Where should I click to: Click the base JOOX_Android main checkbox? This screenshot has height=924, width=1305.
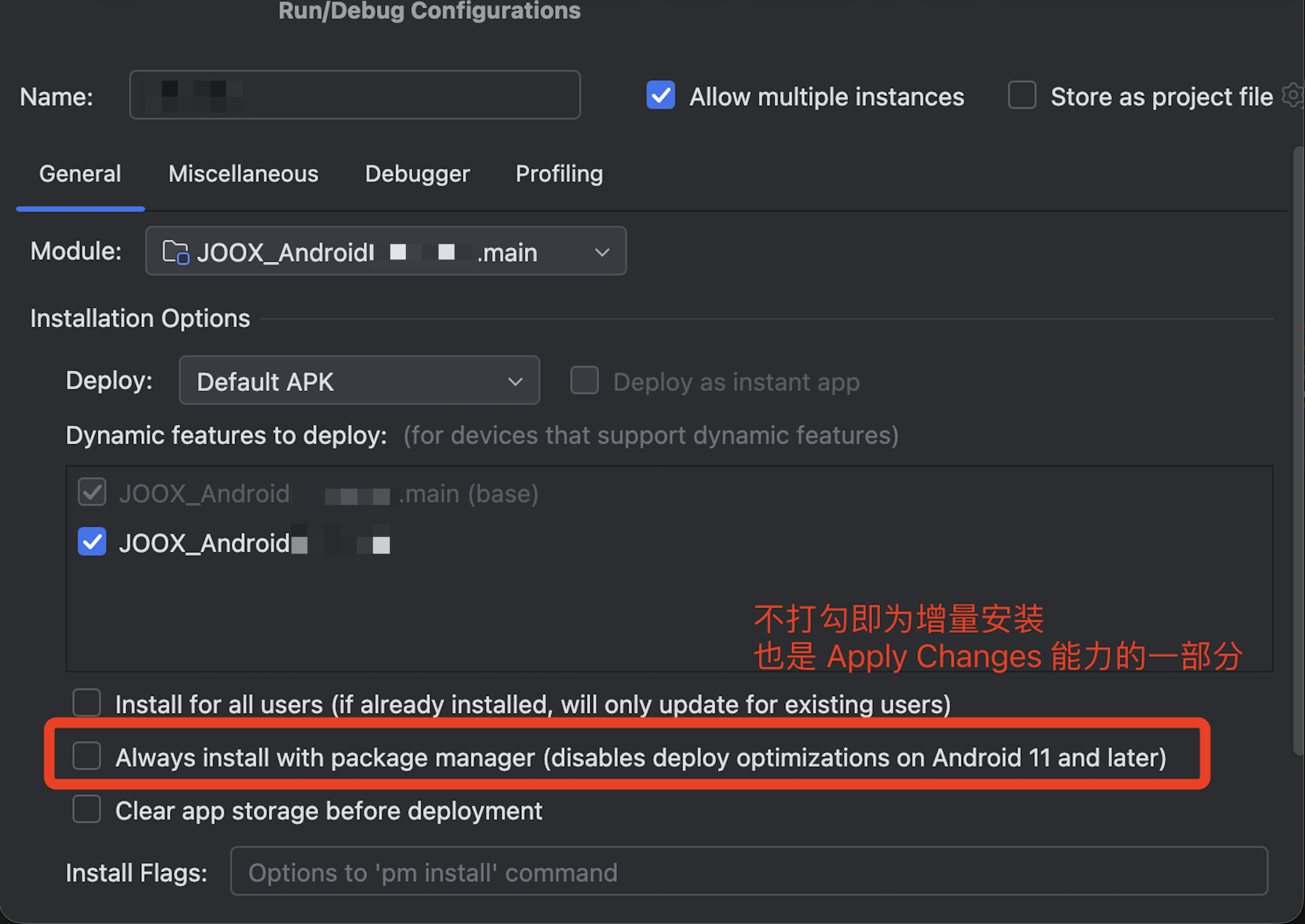click(x=92, y=492)
